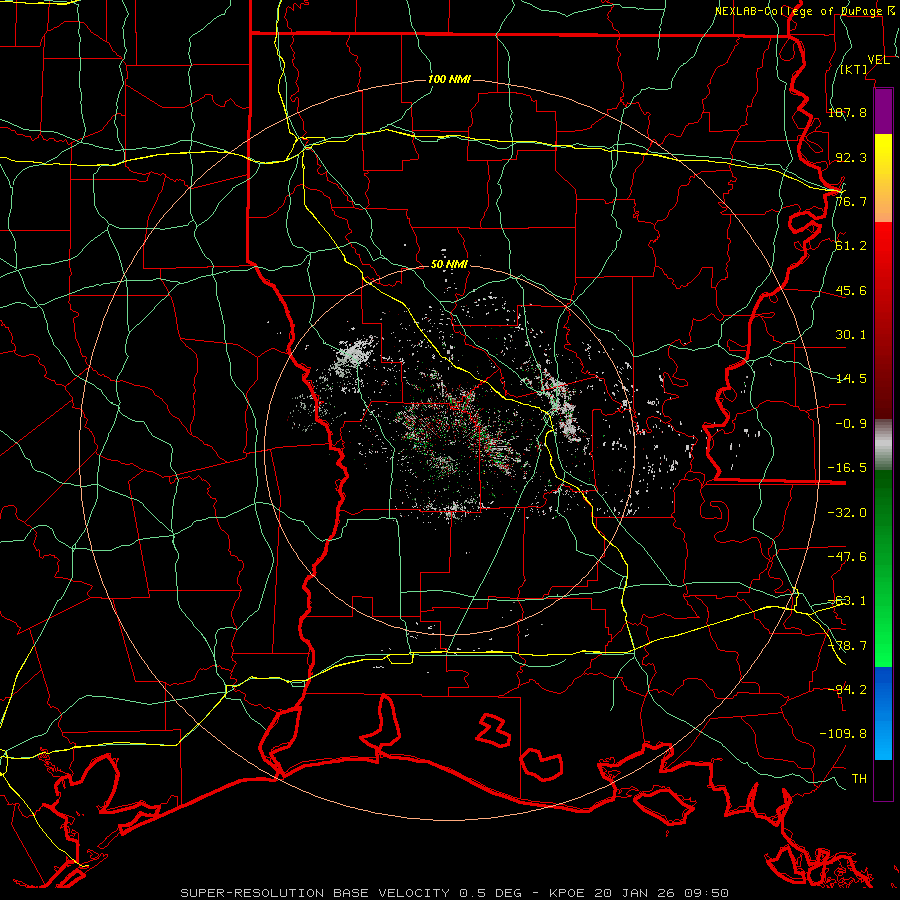This screenshot has height=900, width=900.
Task: Select the 107.8 legend value
Action: (x=847, y=112)
